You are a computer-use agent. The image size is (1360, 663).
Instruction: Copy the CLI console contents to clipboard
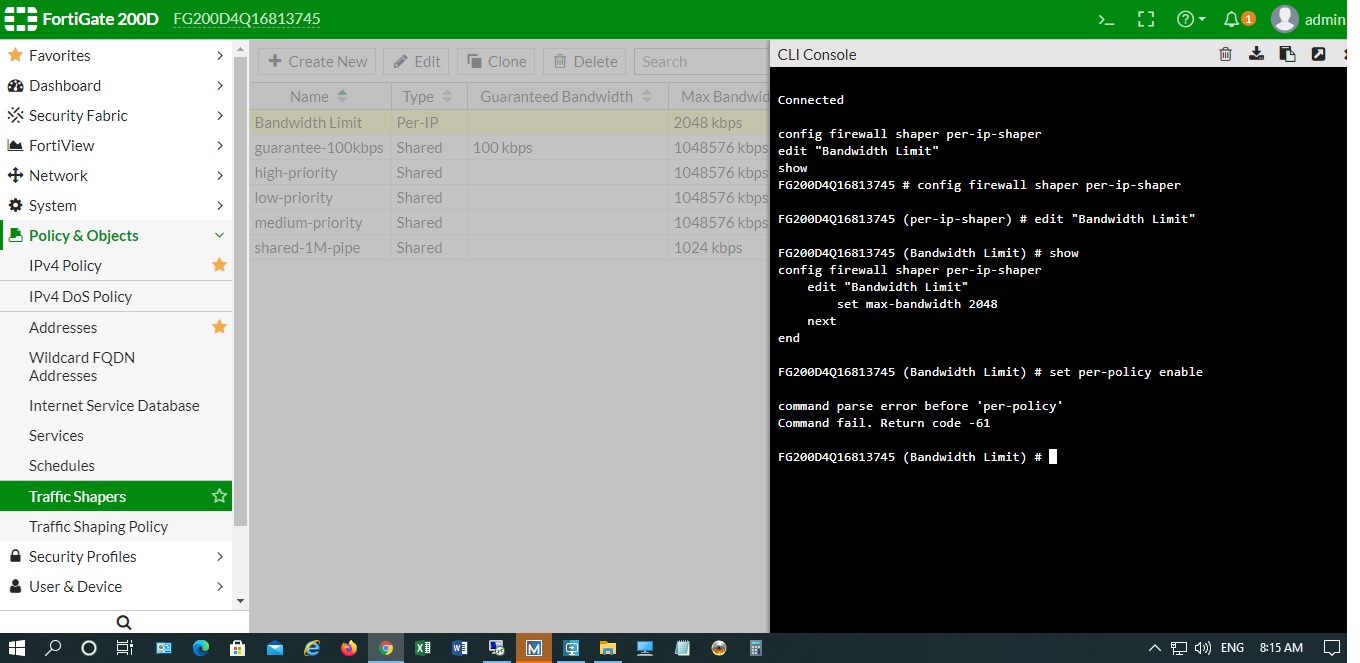1287,54
